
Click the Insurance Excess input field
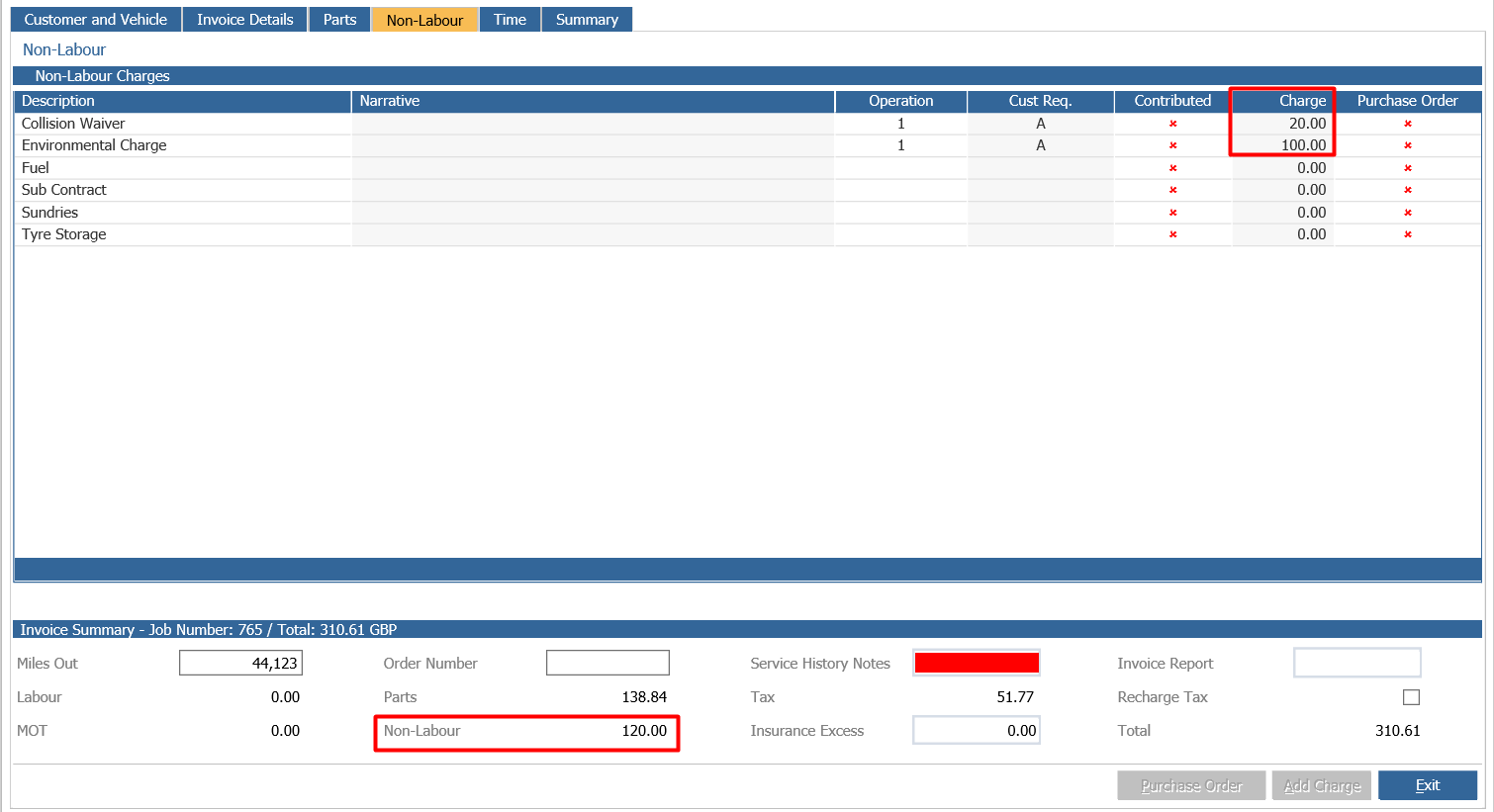point(977,730)
